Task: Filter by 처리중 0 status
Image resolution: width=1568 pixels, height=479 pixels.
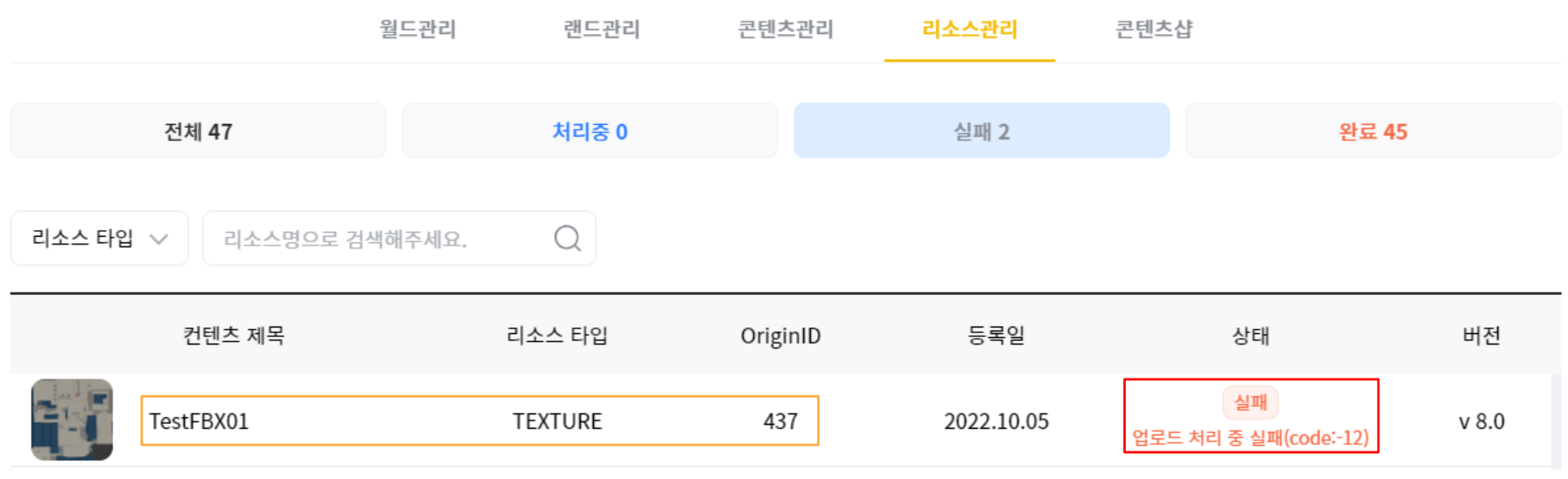Action: [x=590, y=130]
